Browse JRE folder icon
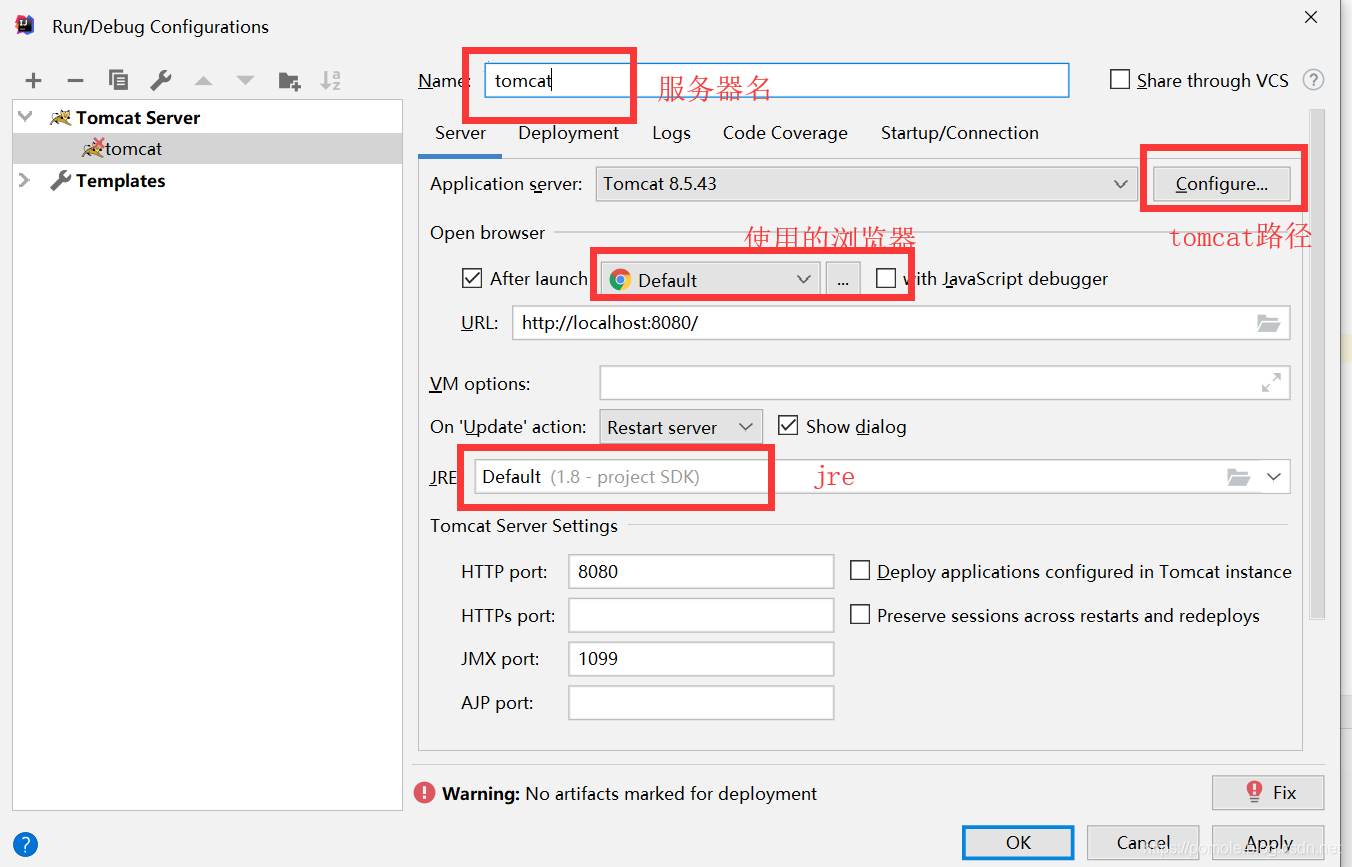The image size is (1352, 867). tap(1239, 477)
